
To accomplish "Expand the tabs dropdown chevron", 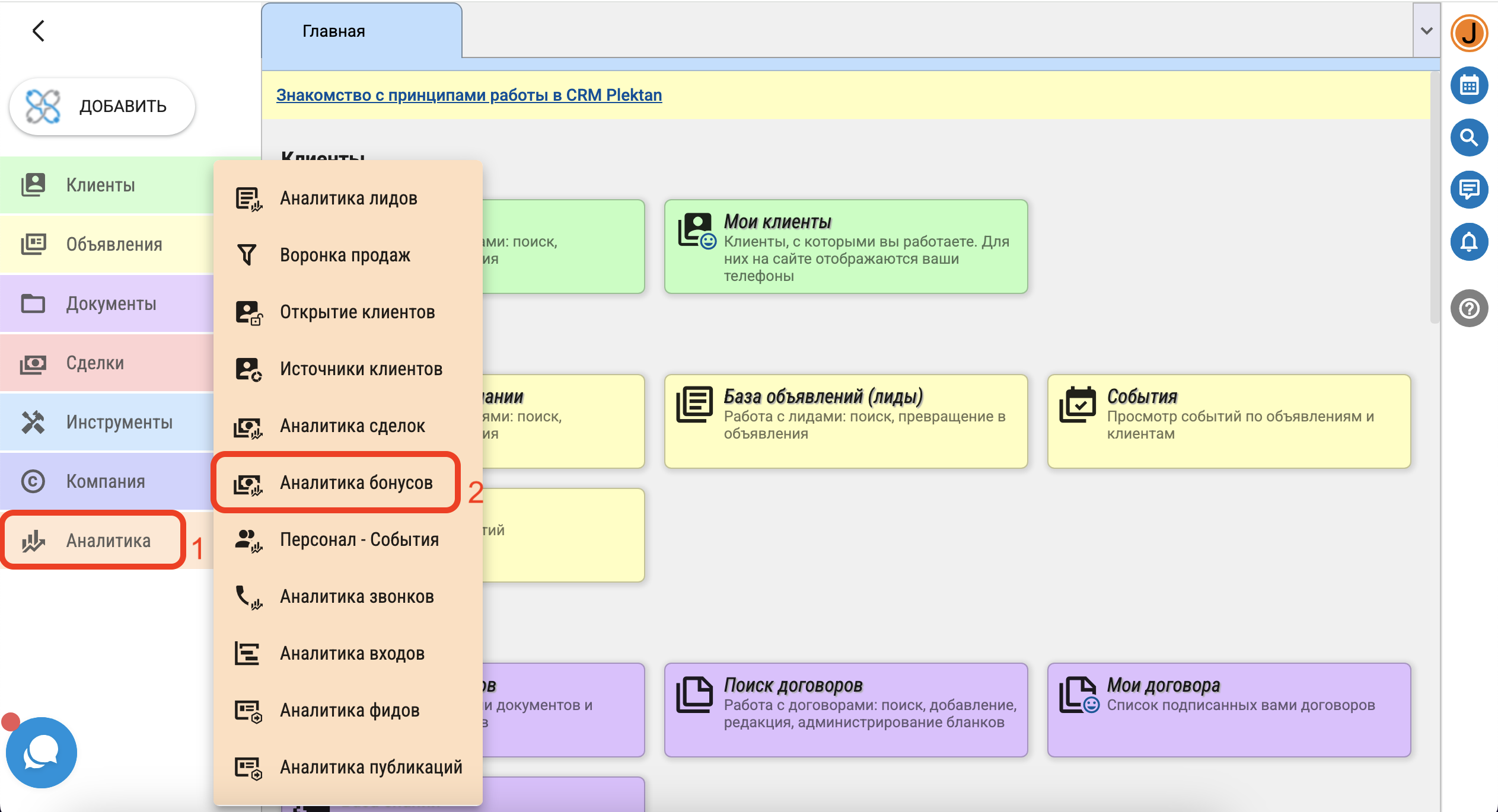I will coord(1426,31).
